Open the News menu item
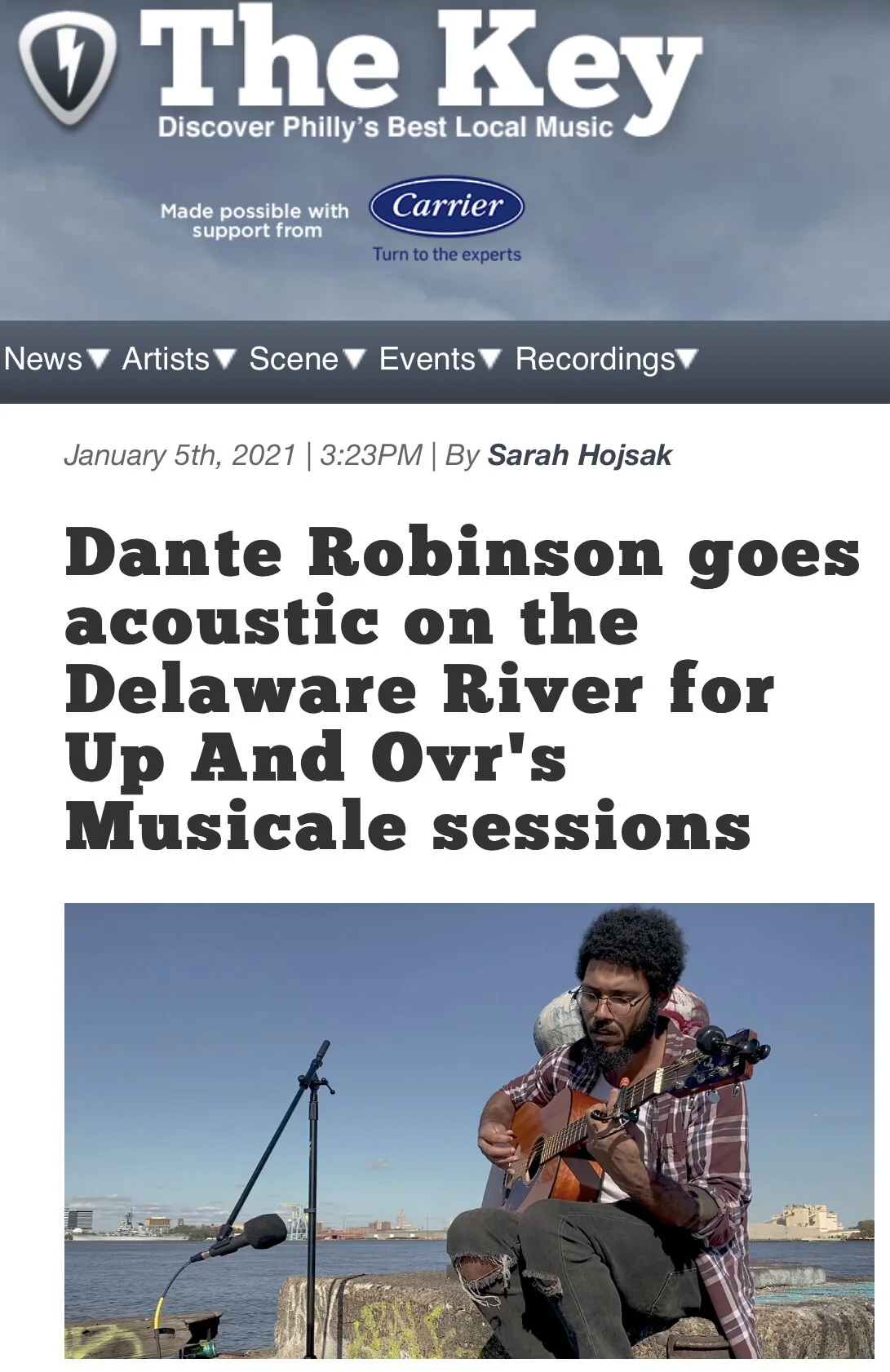This screenshot has height=1372, width=890. tap(43, 359)
